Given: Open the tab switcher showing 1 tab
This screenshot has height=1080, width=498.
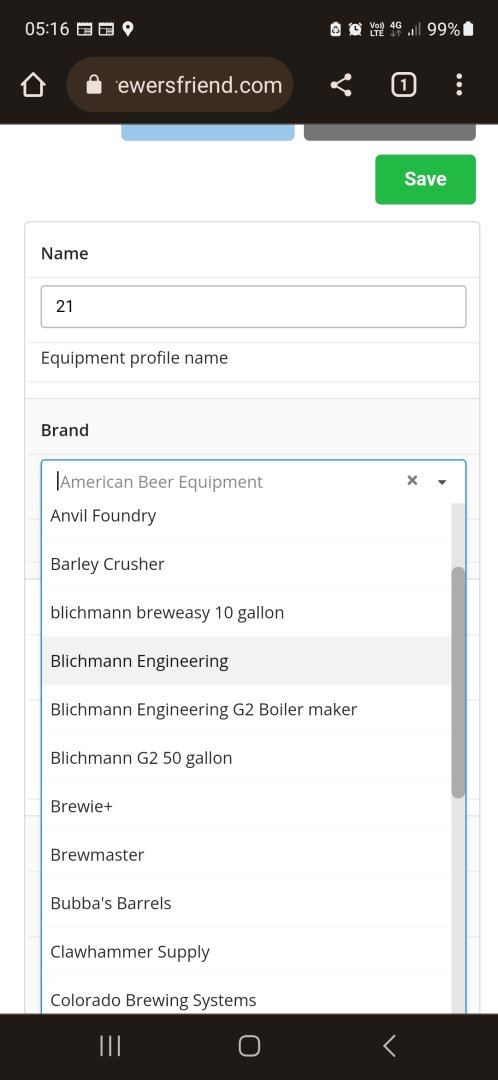Looking at the screenshot, I should [404, 85].
